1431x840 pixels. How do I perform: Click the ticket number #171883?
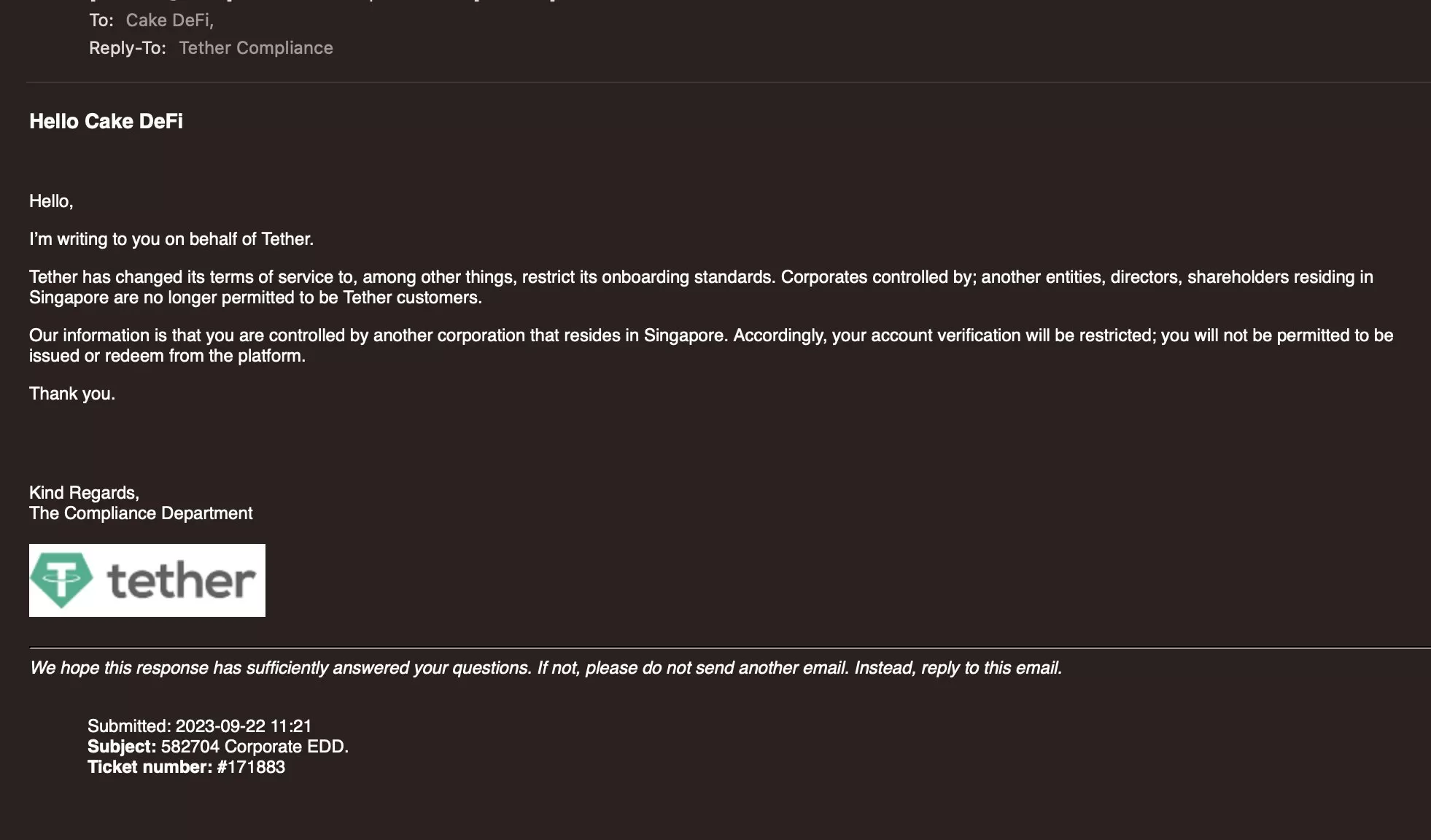tap(251, 767)
